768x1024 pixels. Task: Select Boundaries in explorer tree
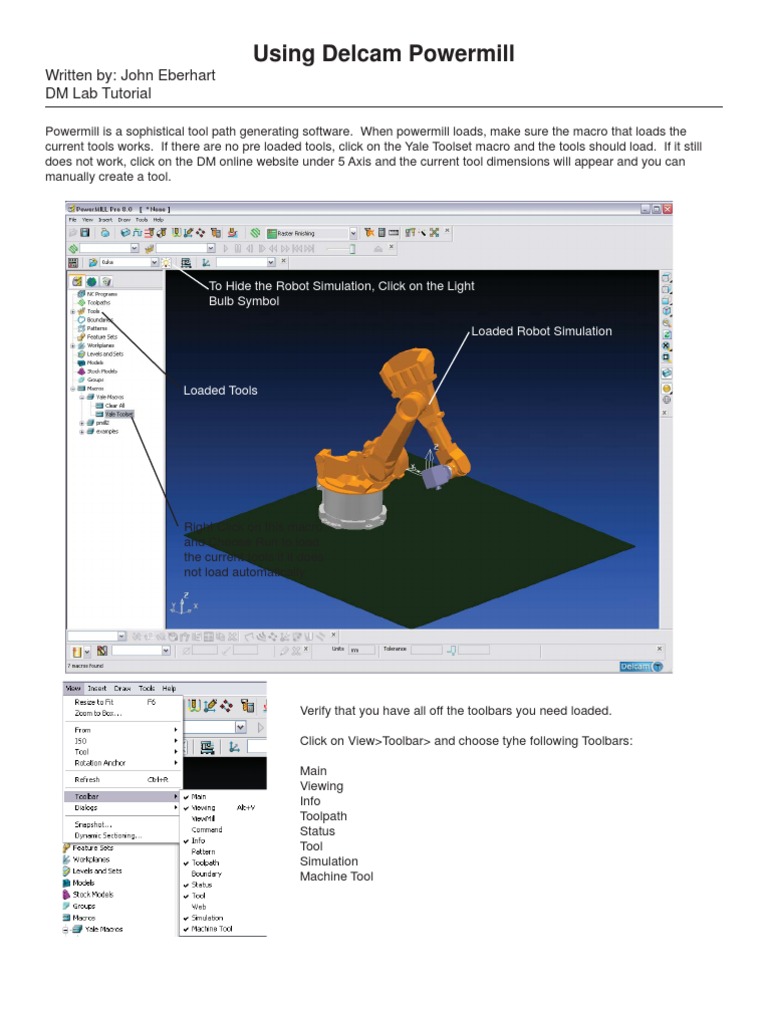(100, 320)
